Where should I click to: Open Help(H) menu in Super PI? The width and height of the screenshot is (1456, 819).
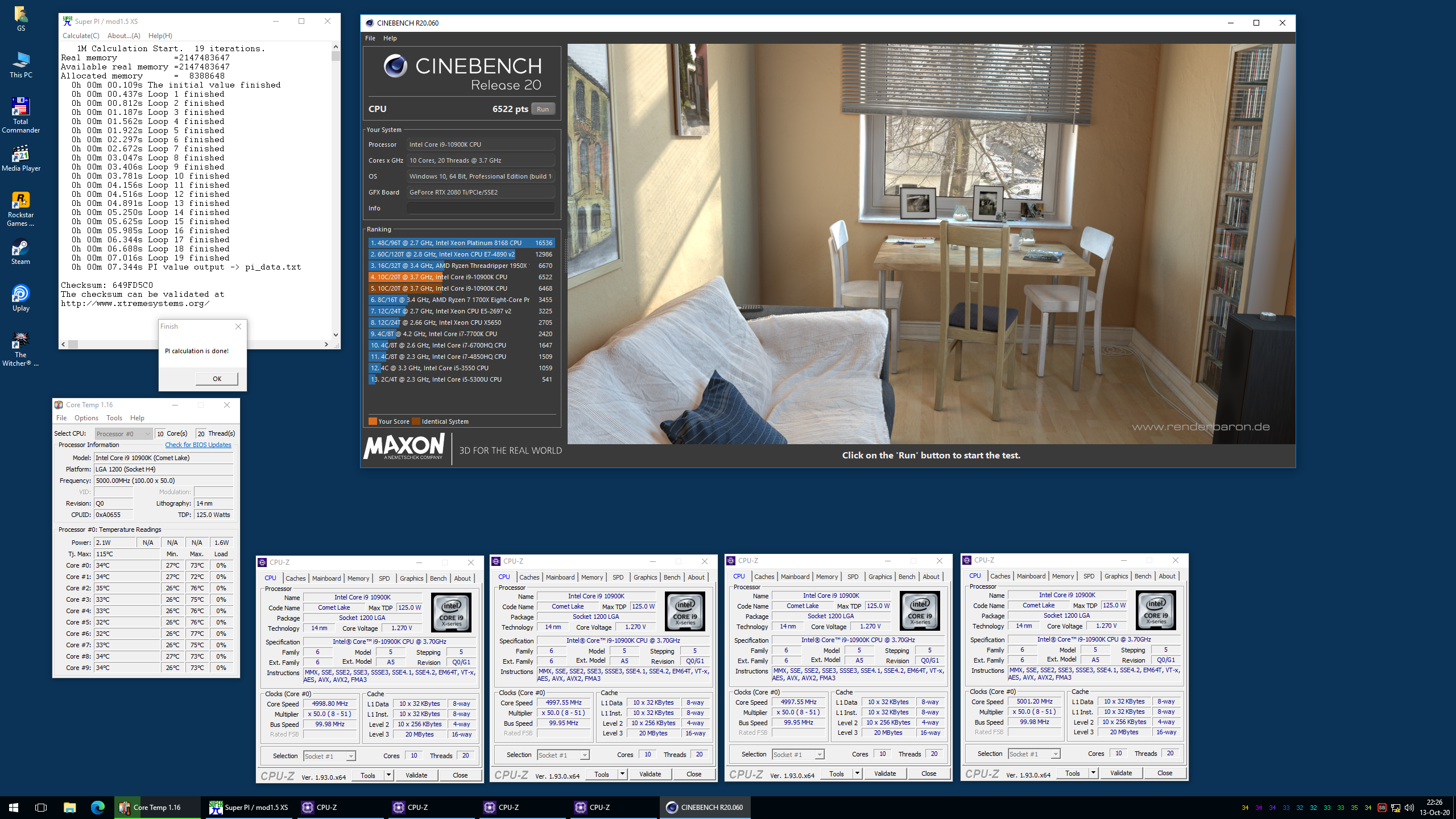(x=160, y=35)
